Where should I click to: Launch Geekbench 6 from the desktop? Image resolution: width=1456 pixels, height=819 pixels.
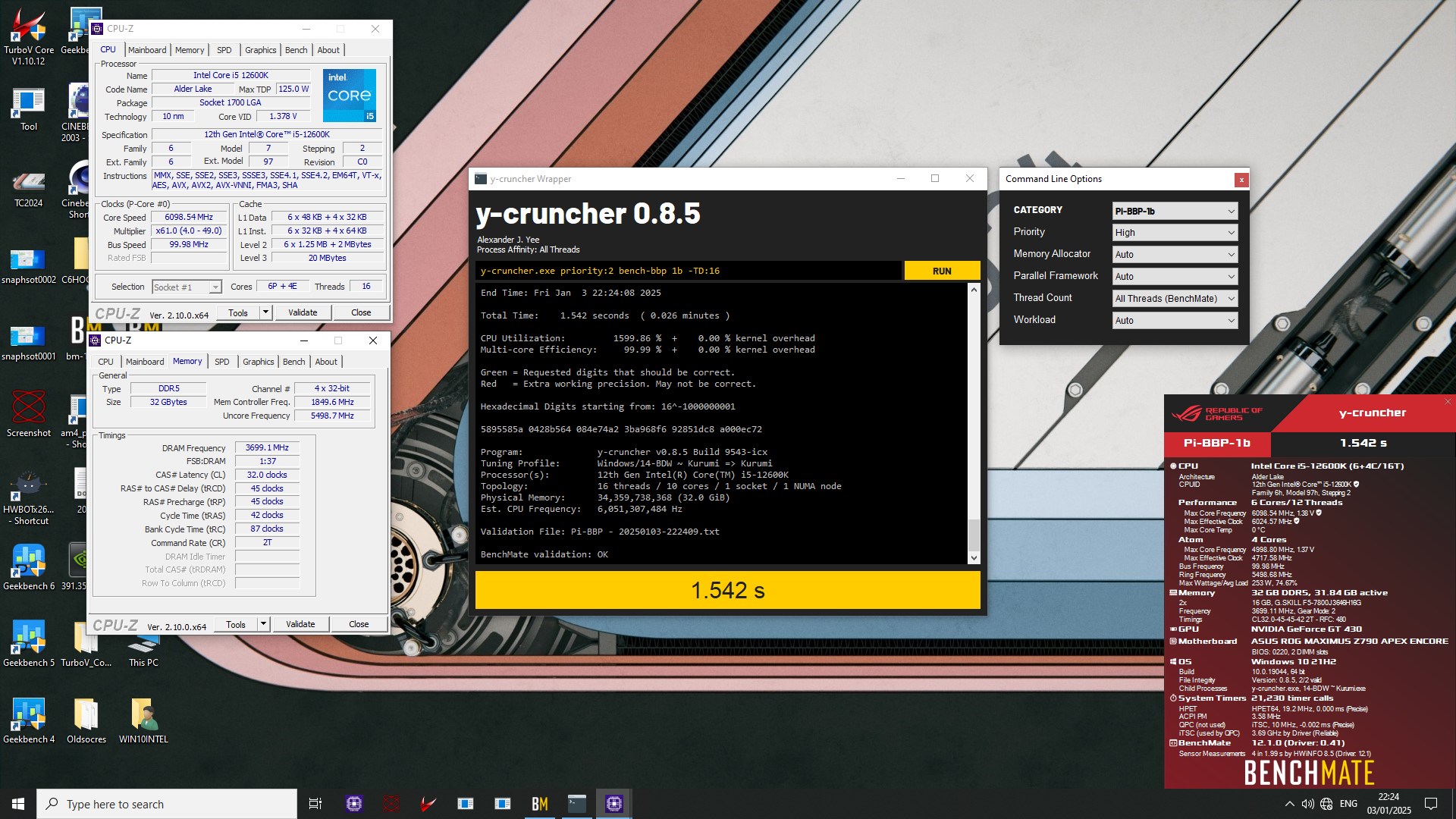point(29,567)
